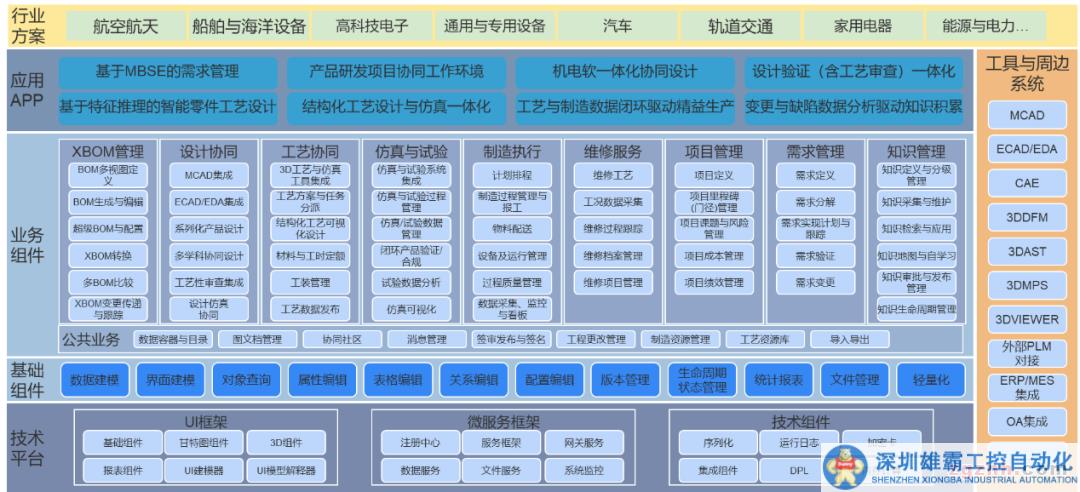The image size is (1080, 492).
Task: Select 甘特图组件 in UI框架
Action: pos(203,442)
